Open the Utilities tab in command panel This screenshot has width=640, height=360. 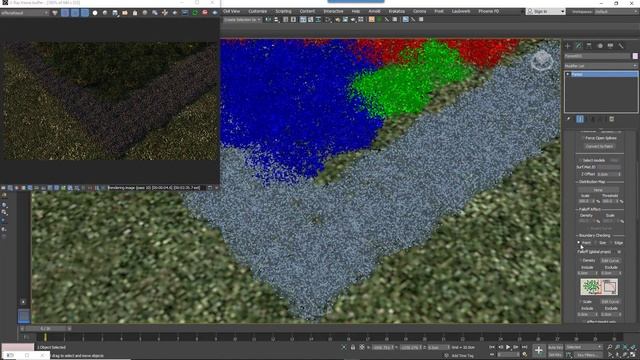621,46
